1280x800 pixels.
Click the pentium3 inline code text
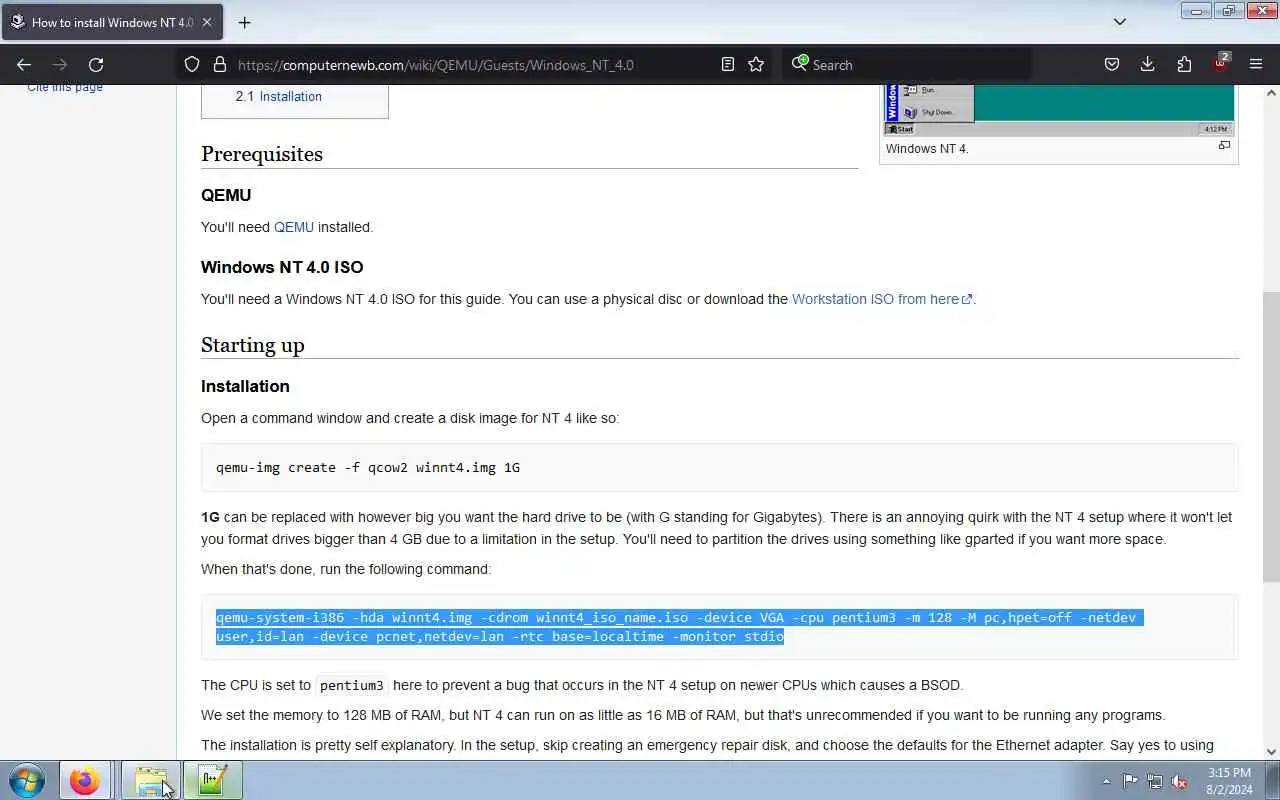pyautogui.click(x=352, y=686)
